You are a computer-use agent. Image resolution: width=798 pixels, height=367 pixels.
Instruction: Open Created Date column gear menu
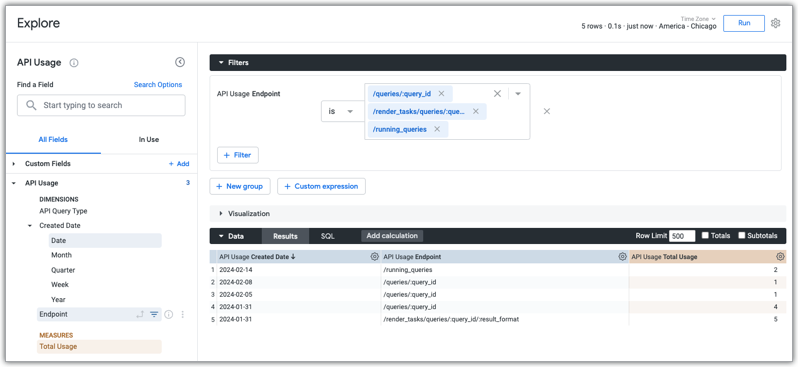pyautogui.click(x=375, y=257)
